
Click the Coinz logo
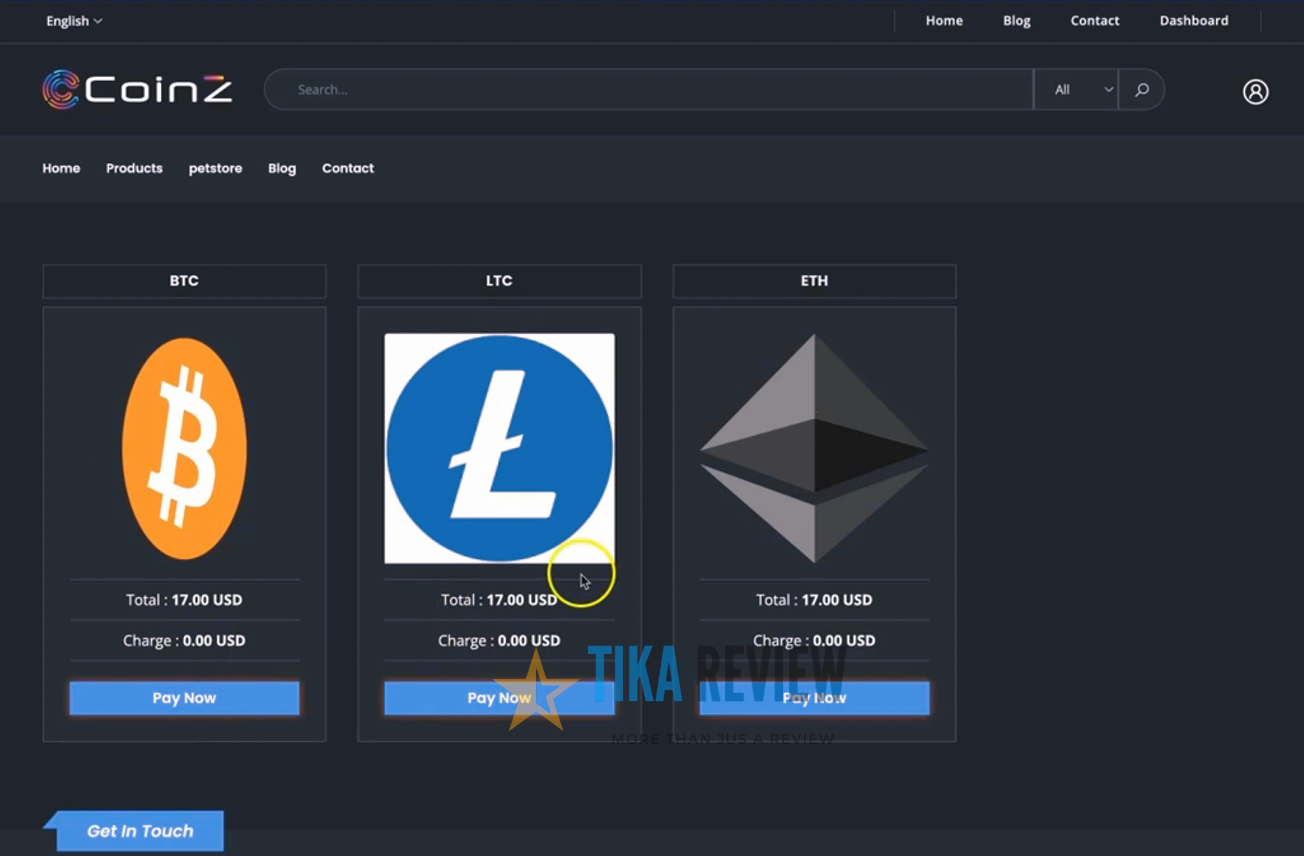(x=137, y=89)
